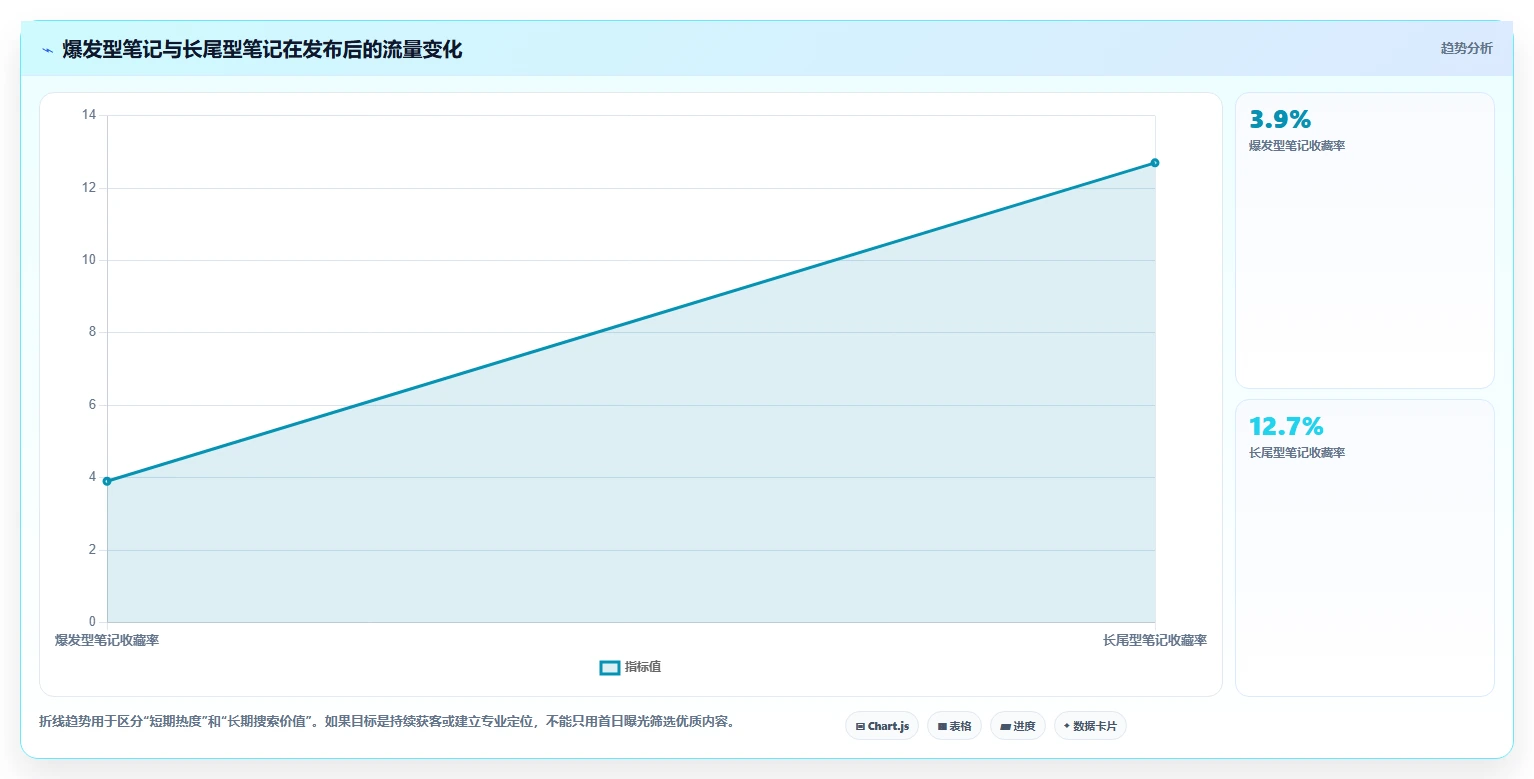This screenshot has width=1534, height=779.
Task: Select the Chart.js tag
Action: 882,726
